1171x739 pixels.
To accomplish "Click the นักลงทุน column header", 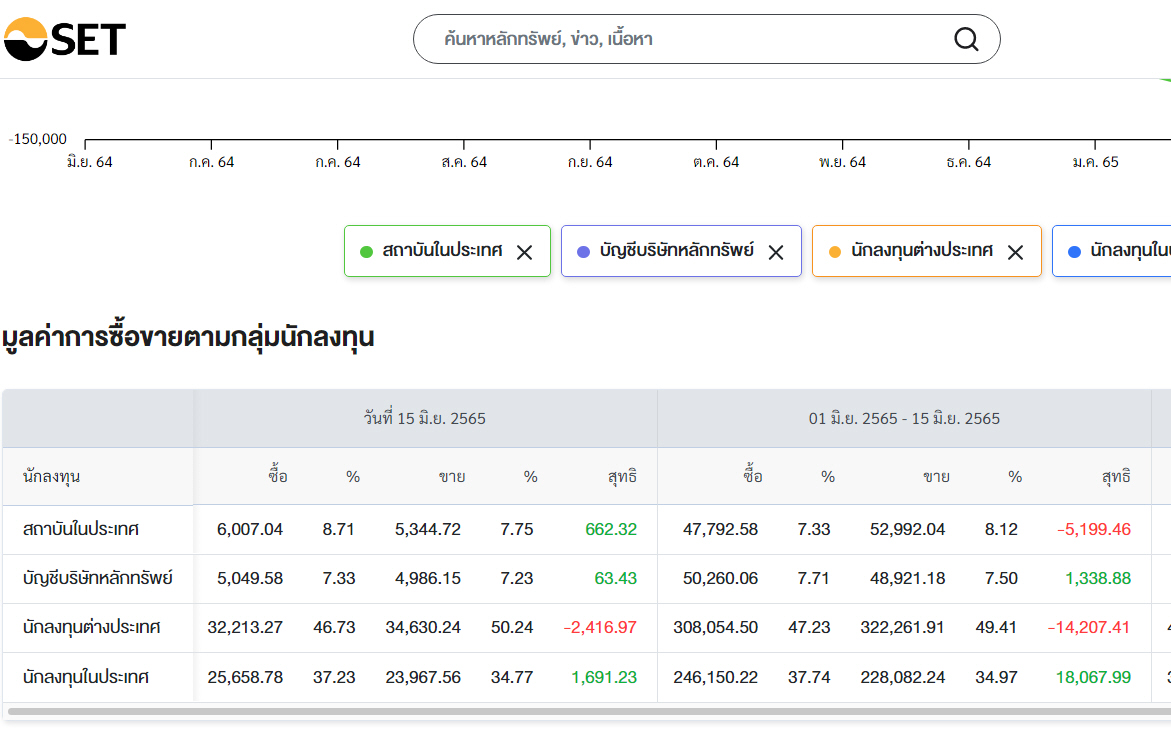I will [x=51, y=477].
